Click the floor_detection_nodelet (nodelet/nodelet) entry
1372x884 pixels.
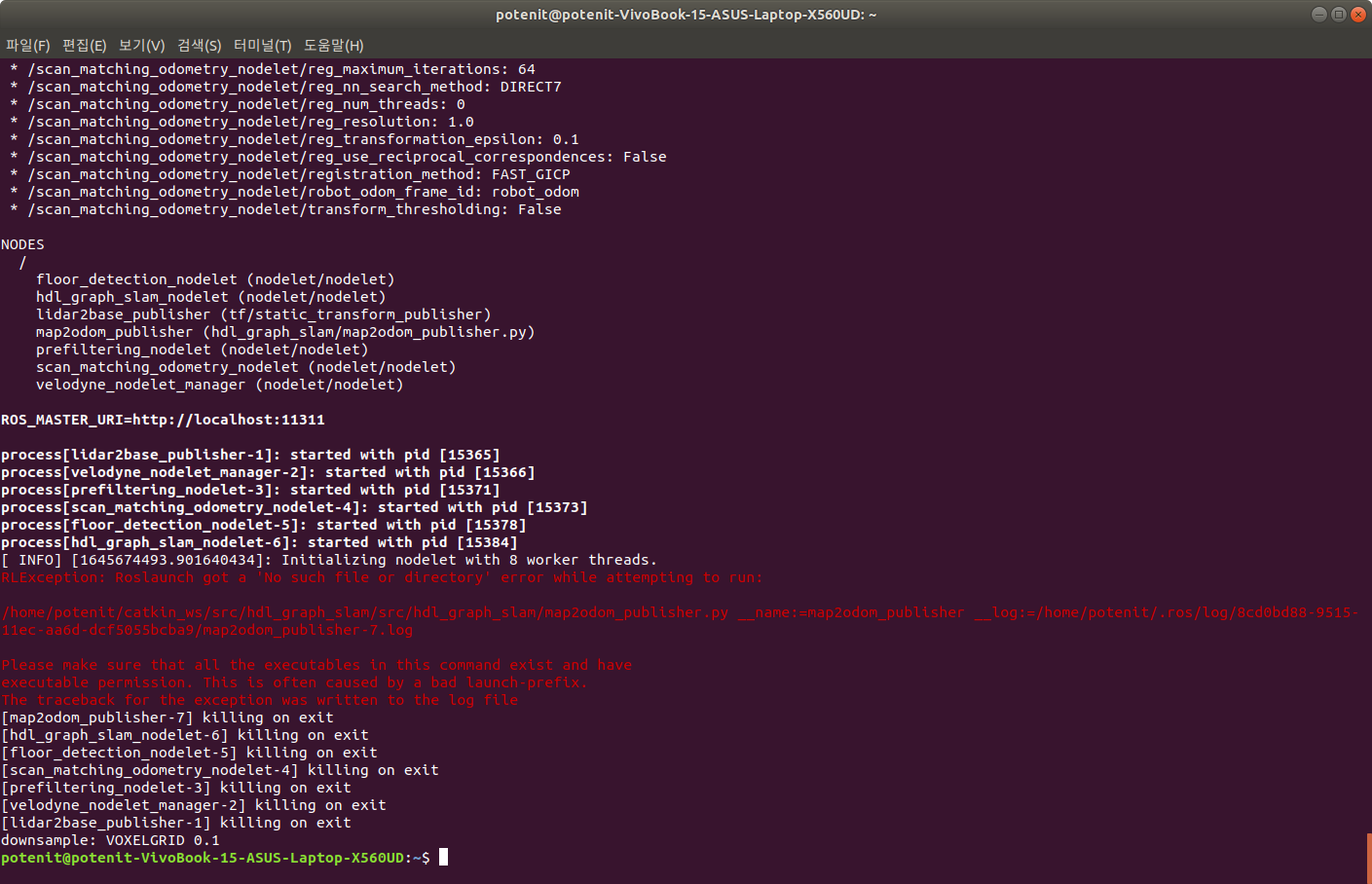[215, 279]
